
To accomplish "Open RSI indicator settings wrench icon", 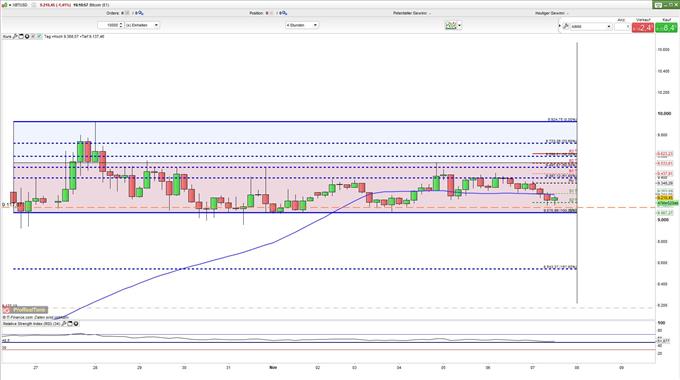I will (64, 324).
